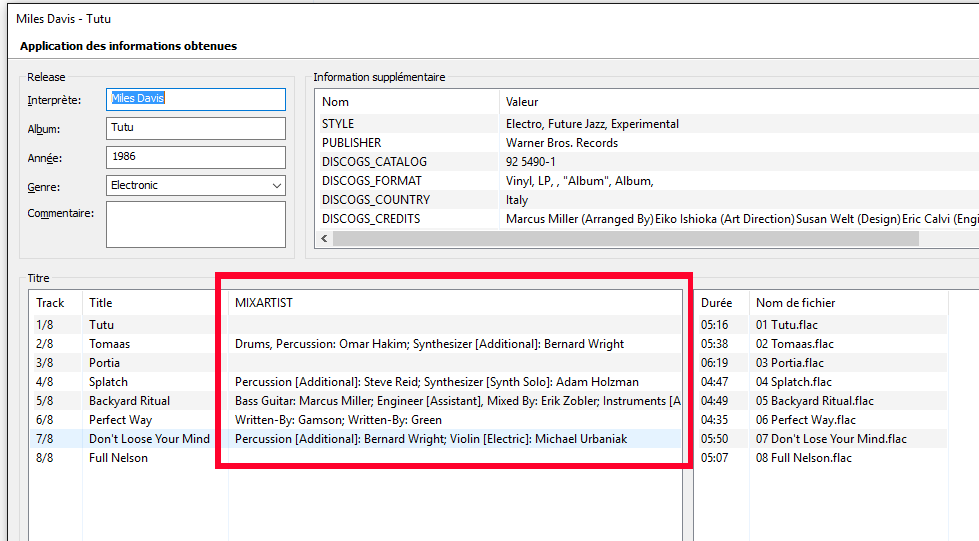This screenshot has width=979, height=541.
Task: Click the horizontal scrollbar under DISCOGS_CREDITS
Action: tap(626, 238)
